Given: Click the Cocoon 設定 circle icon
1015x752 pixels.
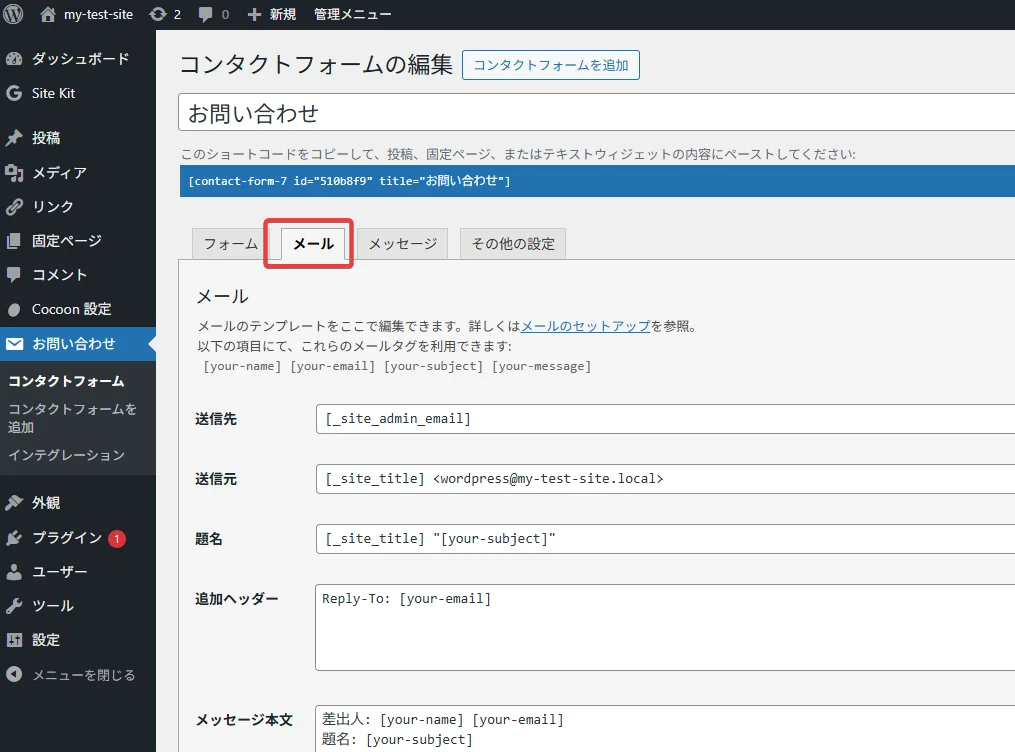Looking at the screenshot, I should click(14, 309).
